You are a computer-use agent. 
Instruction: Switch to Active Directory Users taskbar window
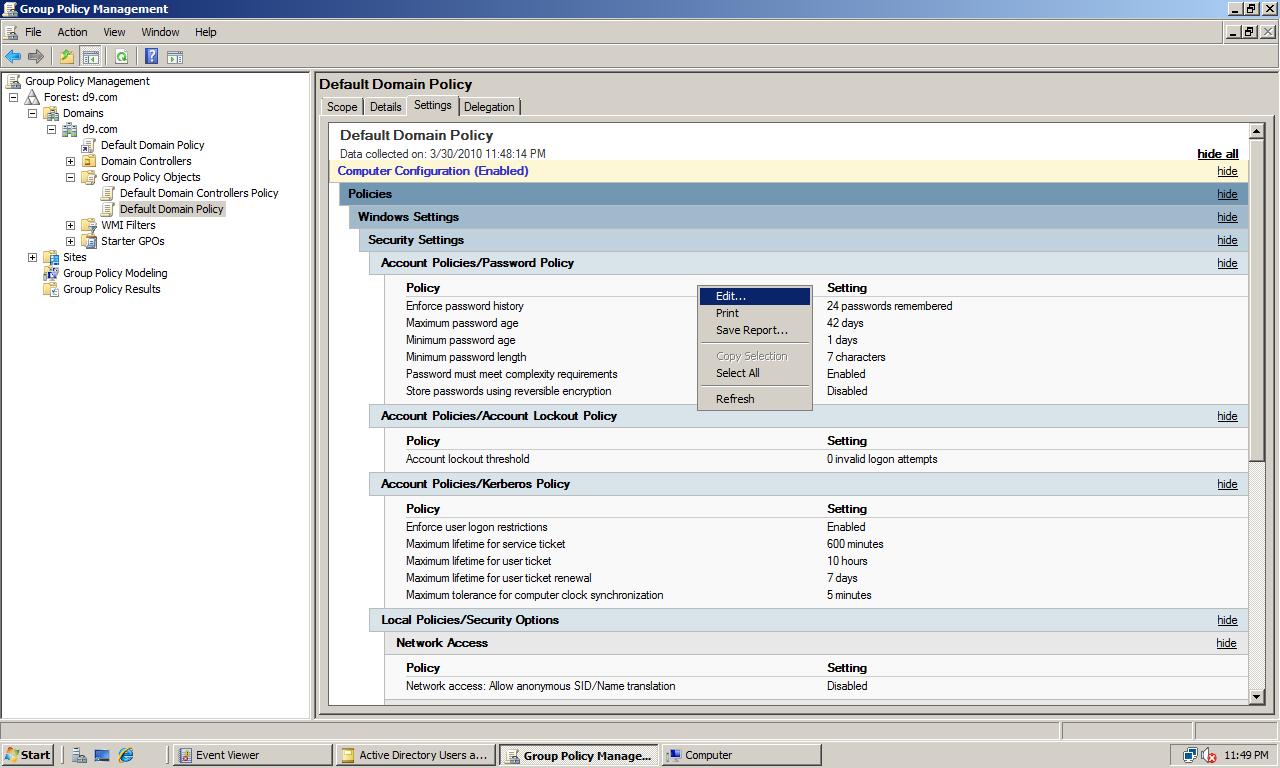(x=416, y=755)
